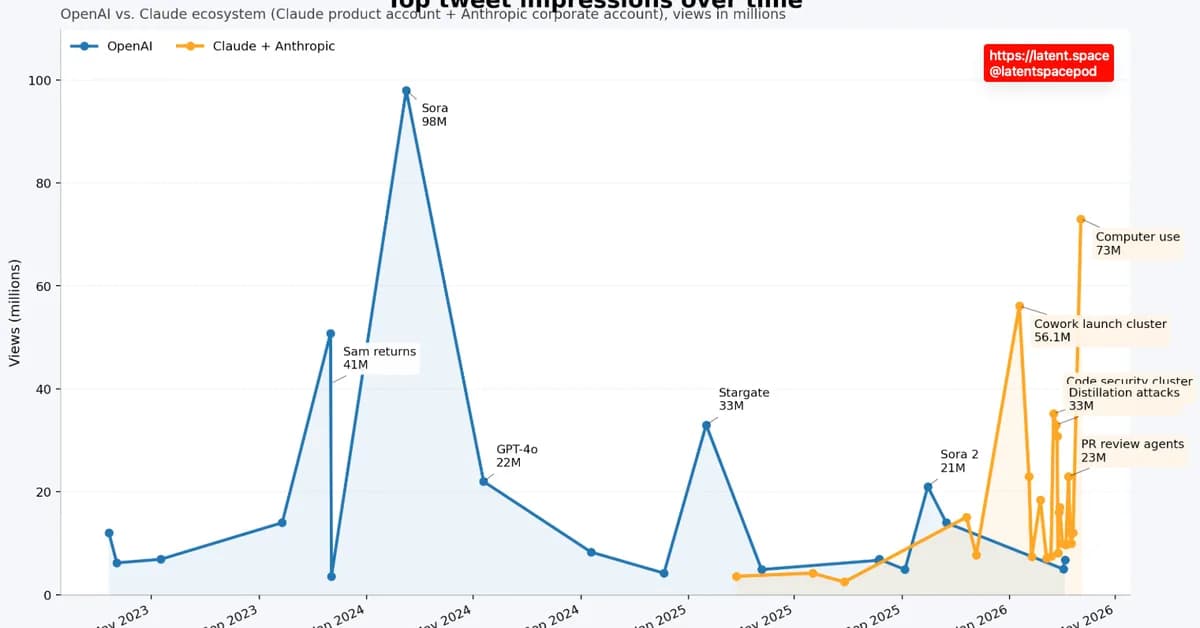Image resolution: width=1200 pixels, height=628 pixels.
Task: Click the first blue OpenAI data point near 12M
Action: 109,533
